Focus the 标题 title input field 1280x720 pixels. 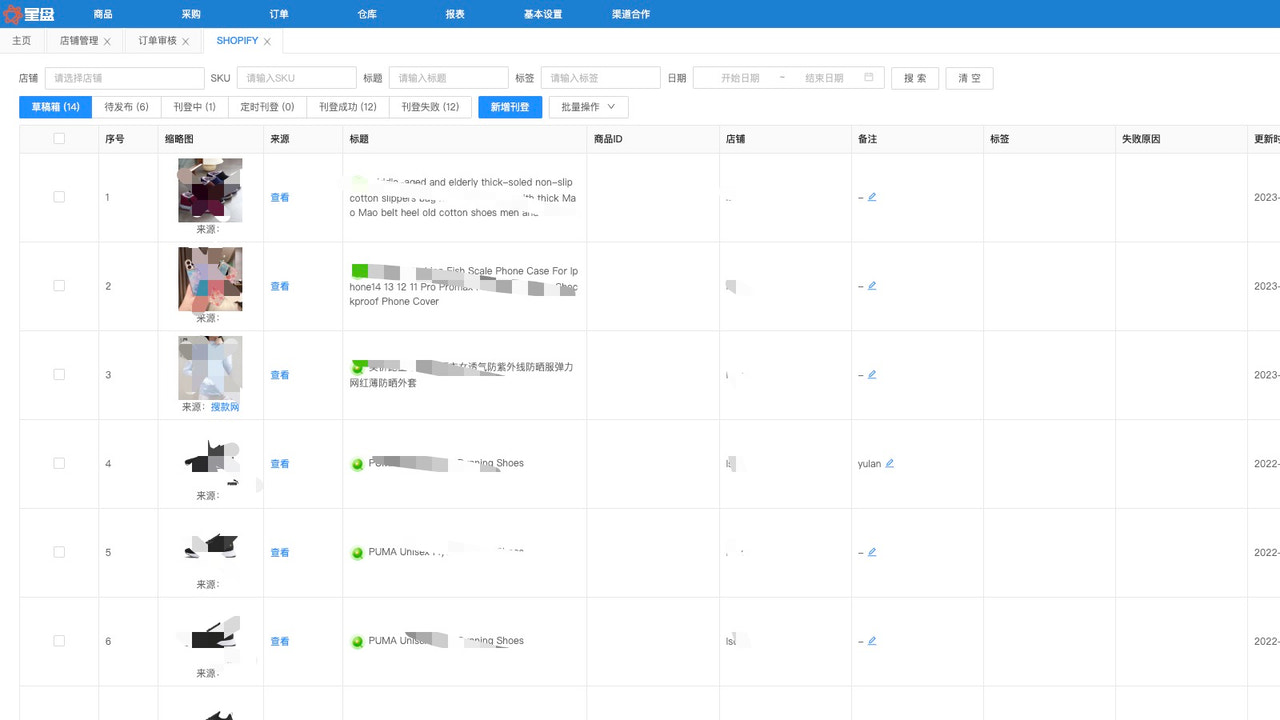point(448,78)
